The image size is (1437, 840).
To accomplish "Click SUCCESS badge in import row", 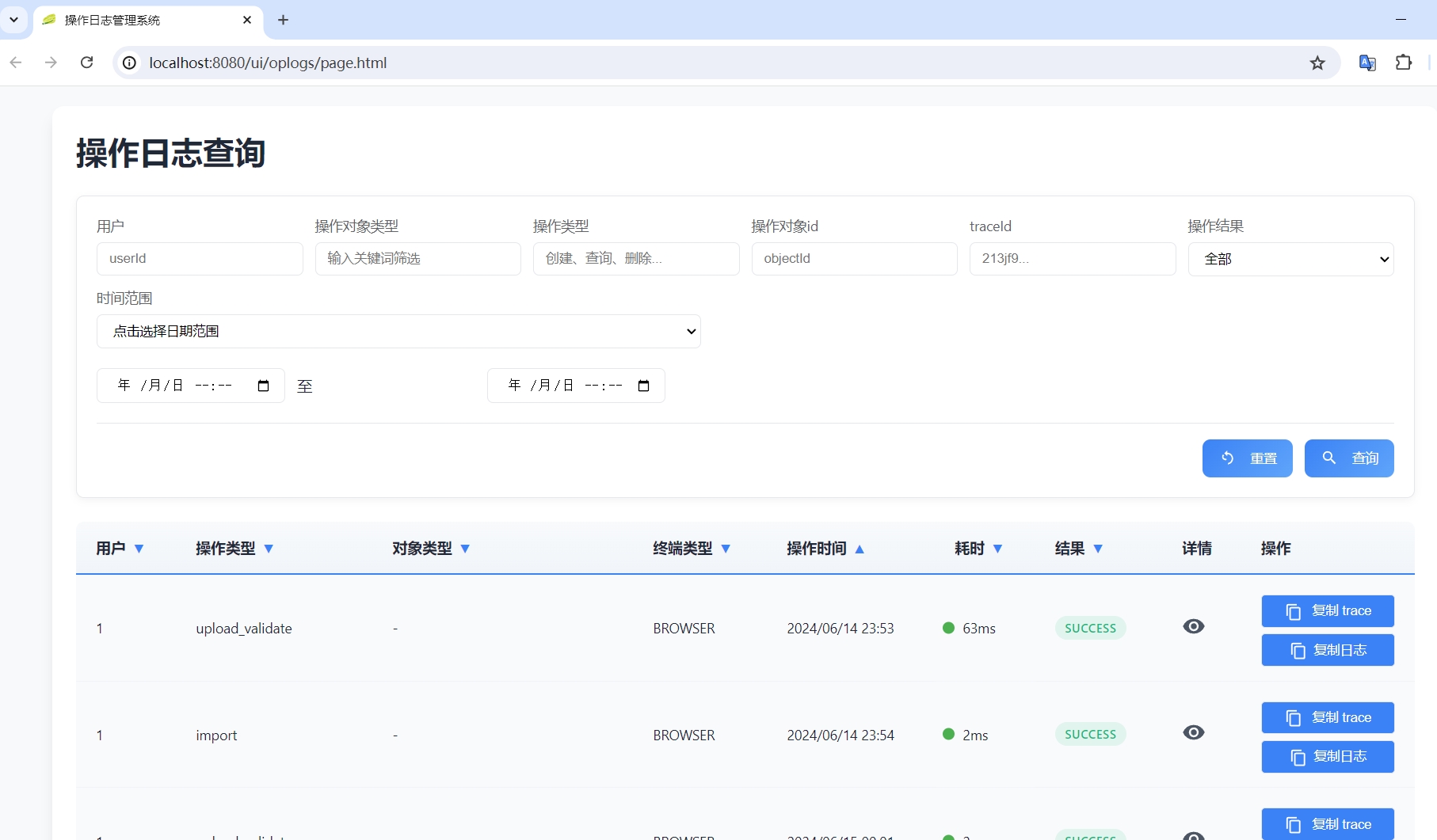I will [x=1090, y=734].
